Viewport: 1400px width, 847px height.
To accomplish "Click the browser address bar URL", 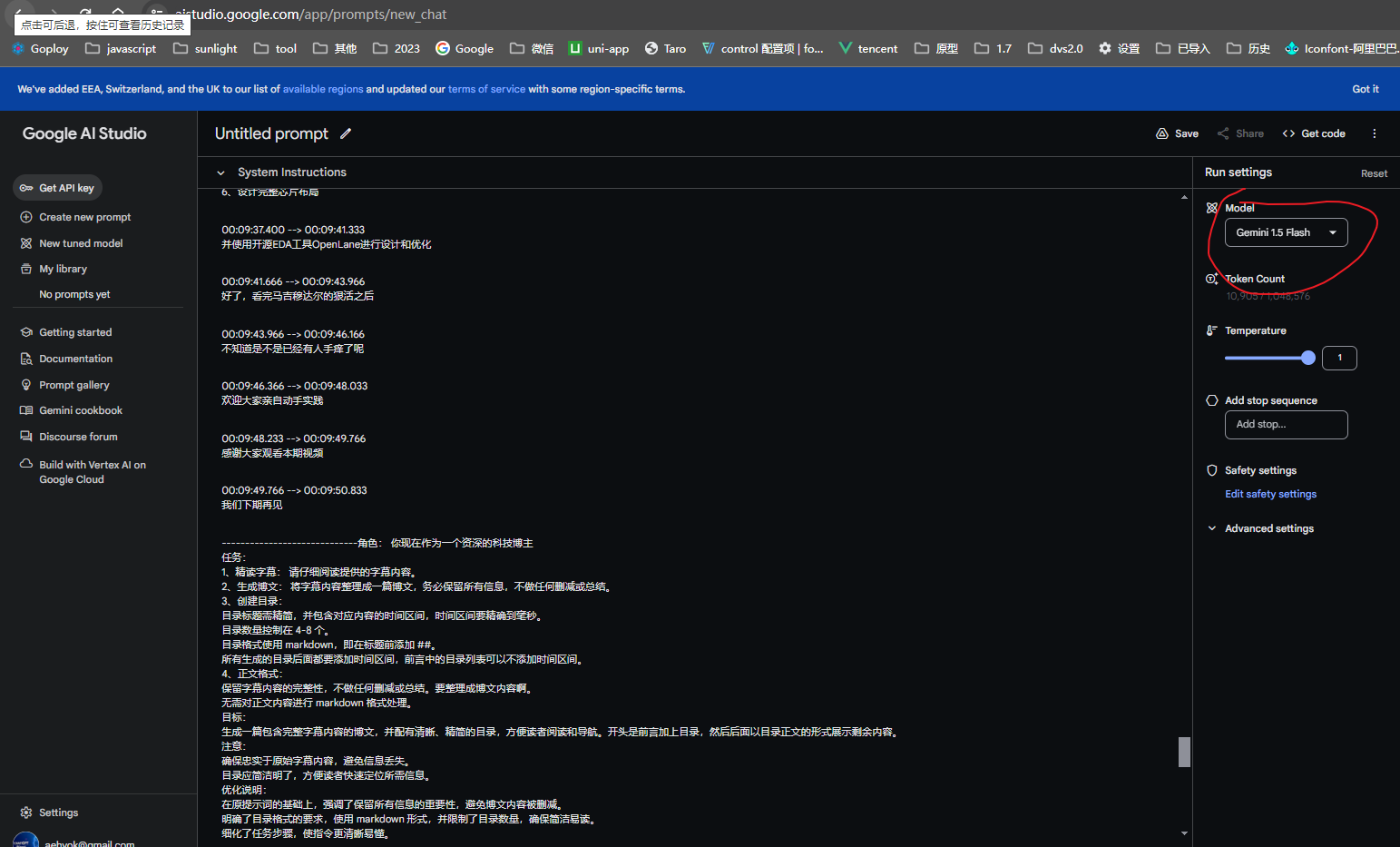I will 311,15.
